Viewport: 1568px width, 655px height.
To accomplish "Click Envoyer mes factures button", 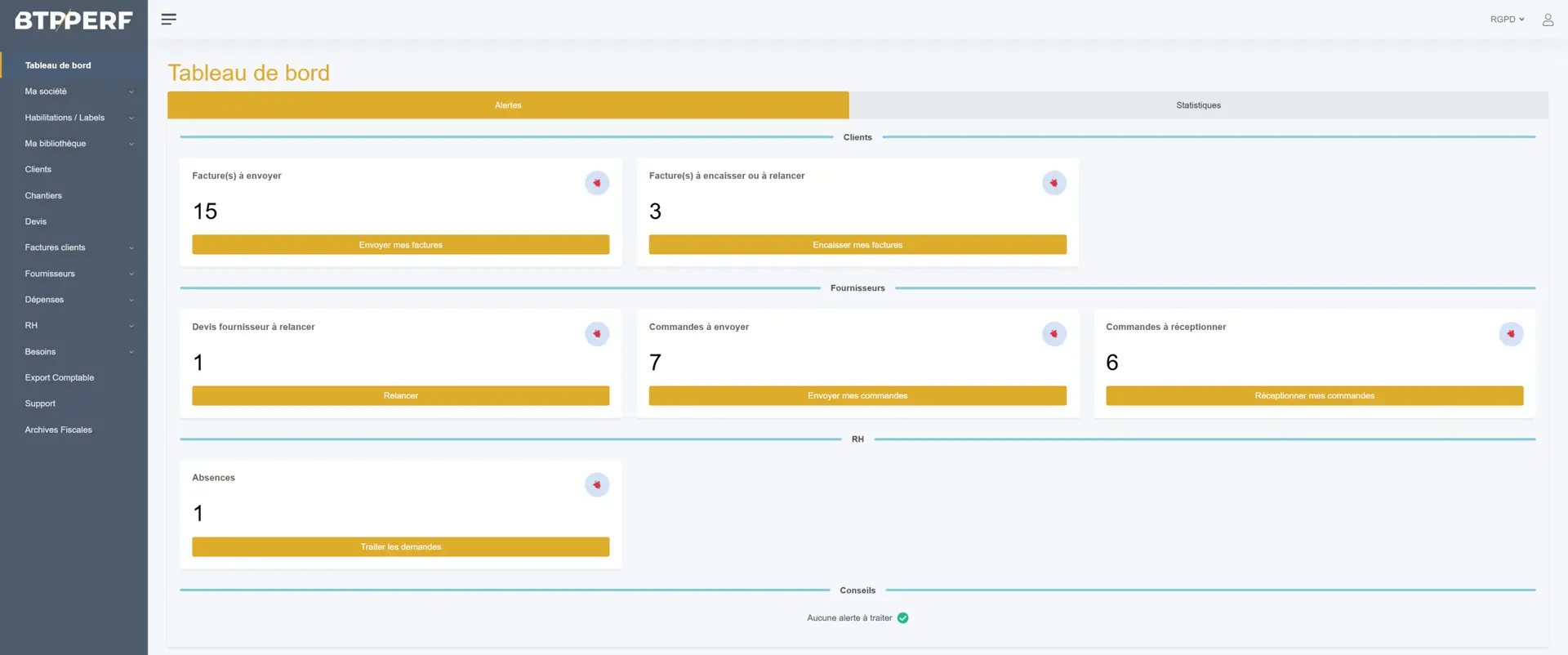I will pos(400,245).
